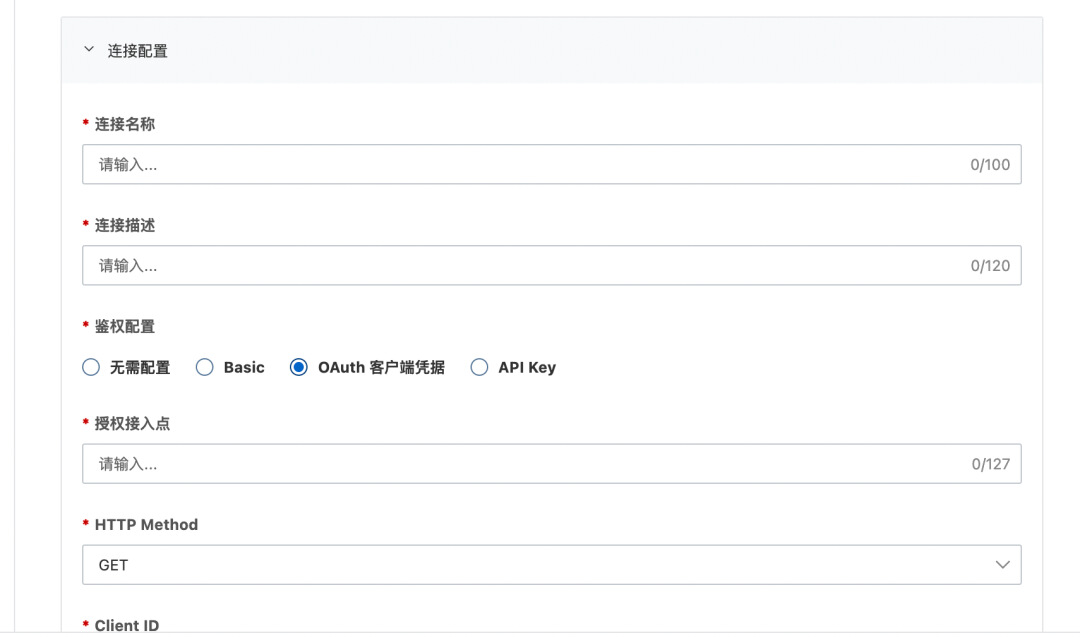Viewport: 1080px width, 638px height.
Task: Select the OAuth 客户端凭据 radio option
Action: pos(299,367)
